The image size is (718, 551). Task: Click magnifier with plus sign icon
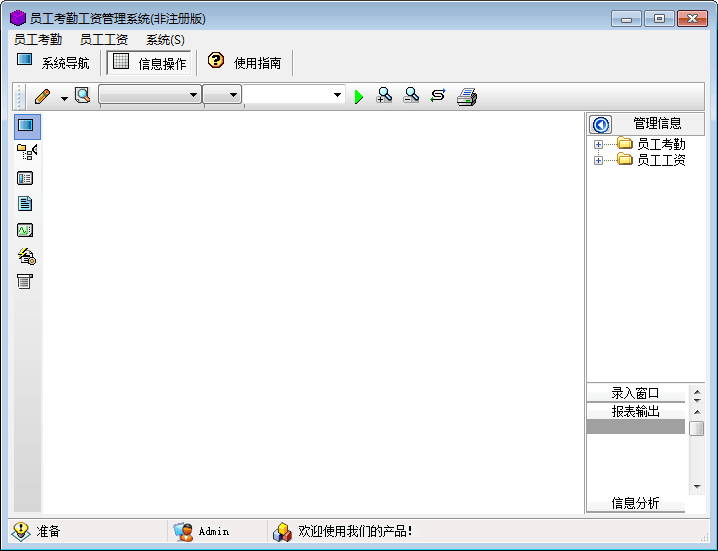click(384, 95)
